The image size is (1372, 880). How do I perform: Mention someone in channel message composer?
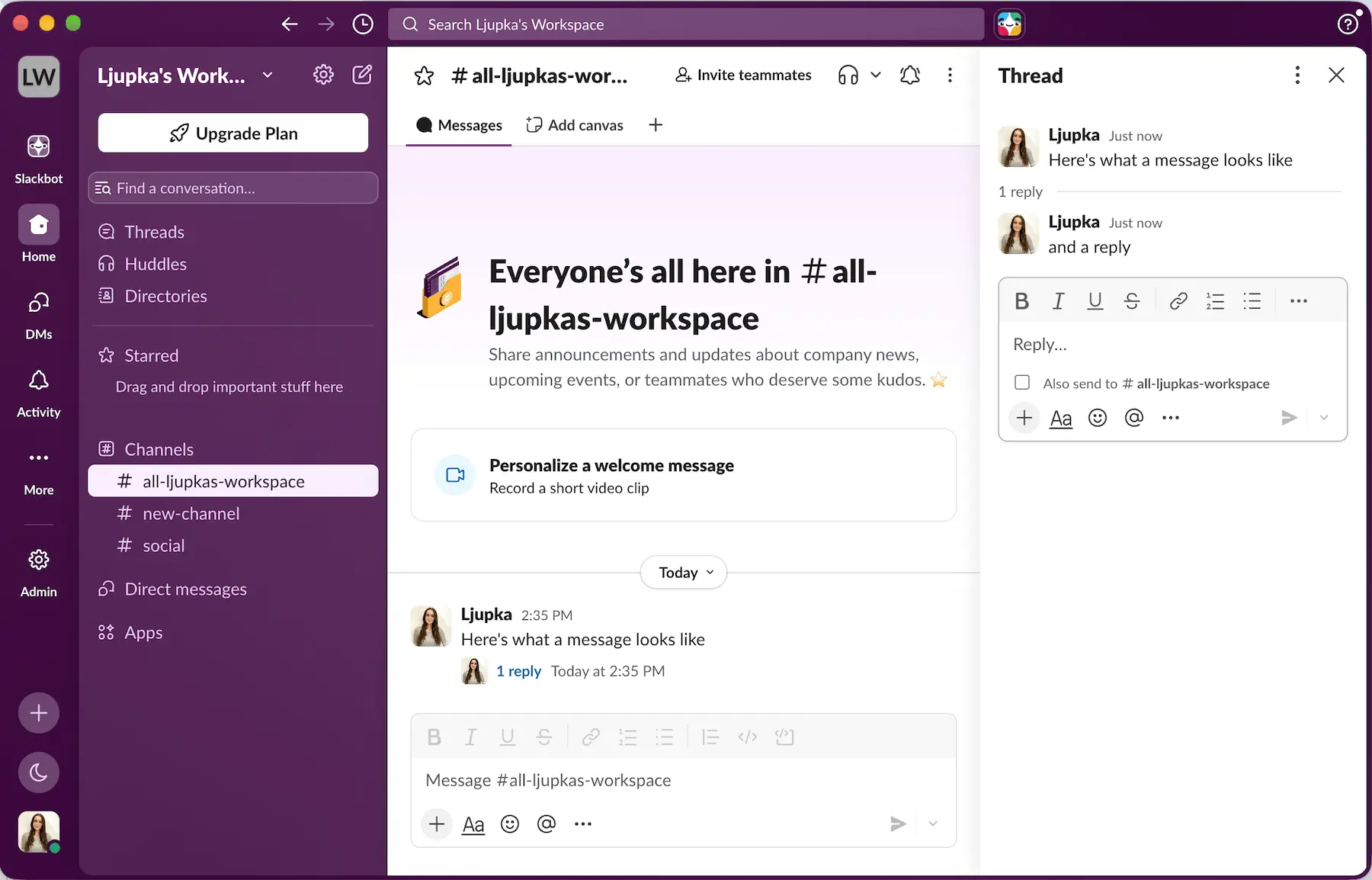click(547, 824)
